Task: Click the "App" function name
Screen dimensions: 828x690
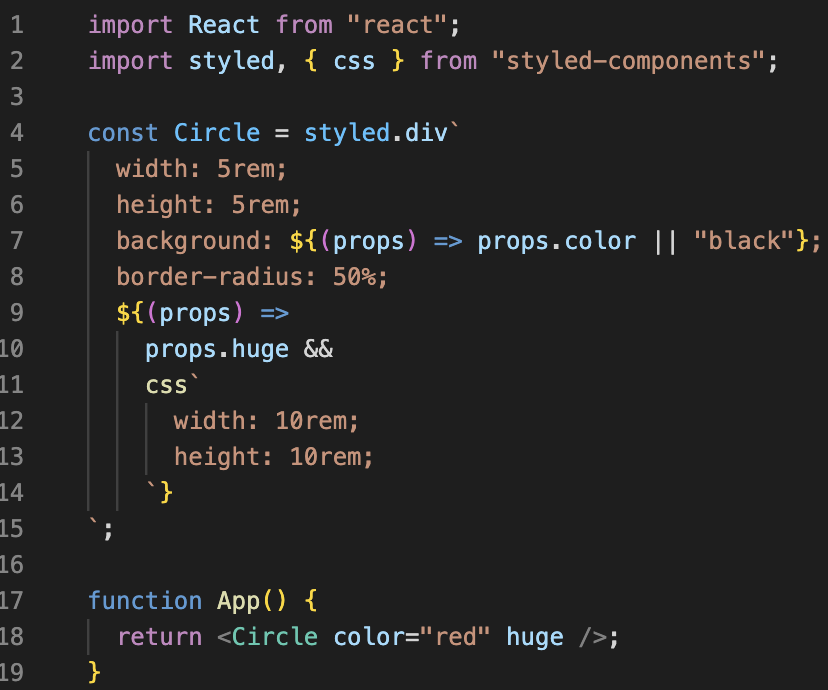Action: (x=238, y=601)
